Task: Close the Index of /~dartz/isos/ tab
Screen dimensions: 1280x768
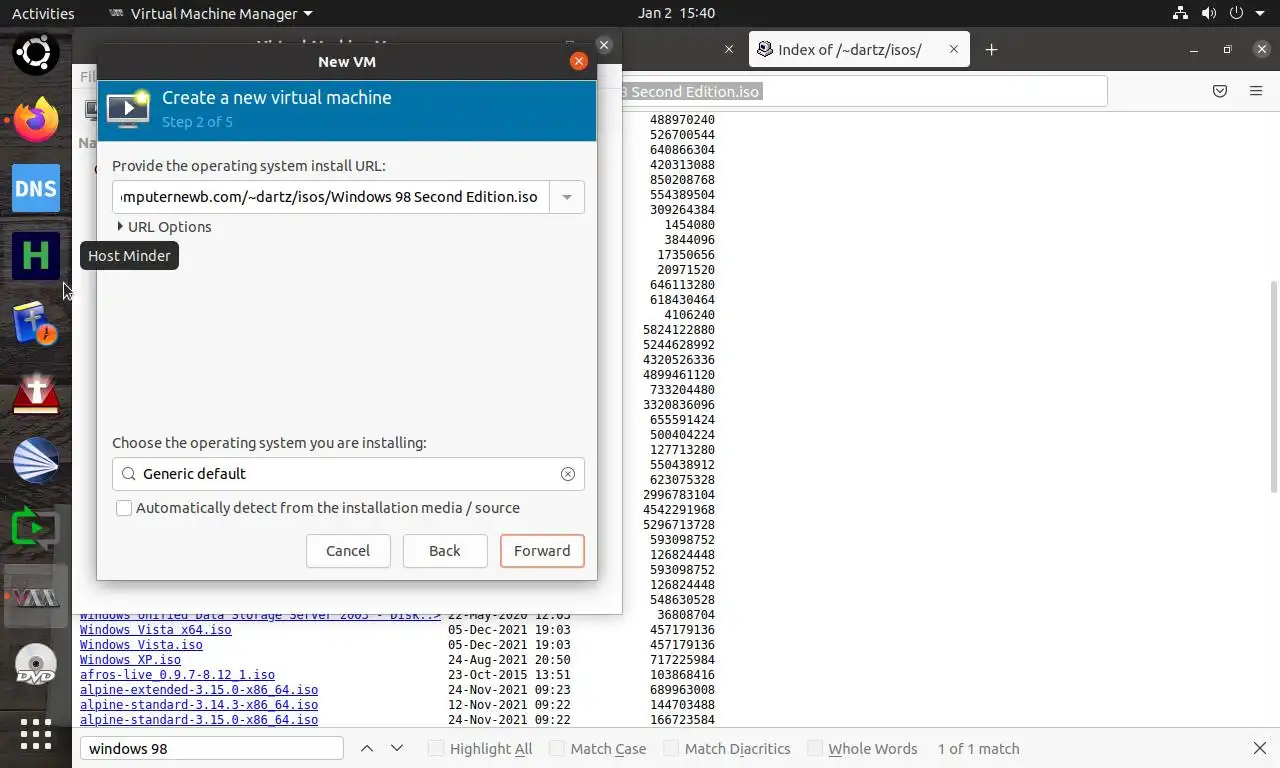Action: 954,49
